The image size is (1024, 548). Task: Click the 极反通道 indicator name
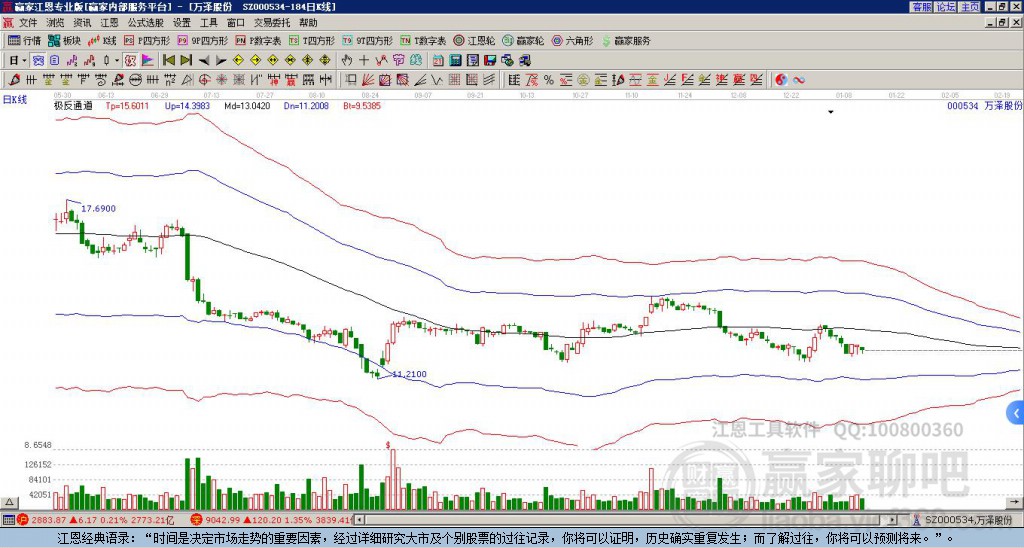[x=73, y=105]
